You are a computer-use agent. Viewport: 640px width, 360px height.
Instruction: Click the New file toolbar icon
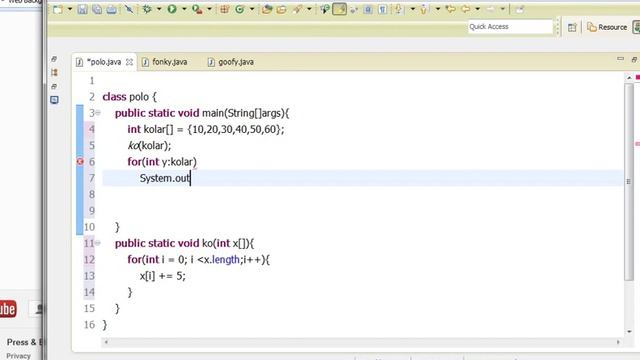(58, 9)
